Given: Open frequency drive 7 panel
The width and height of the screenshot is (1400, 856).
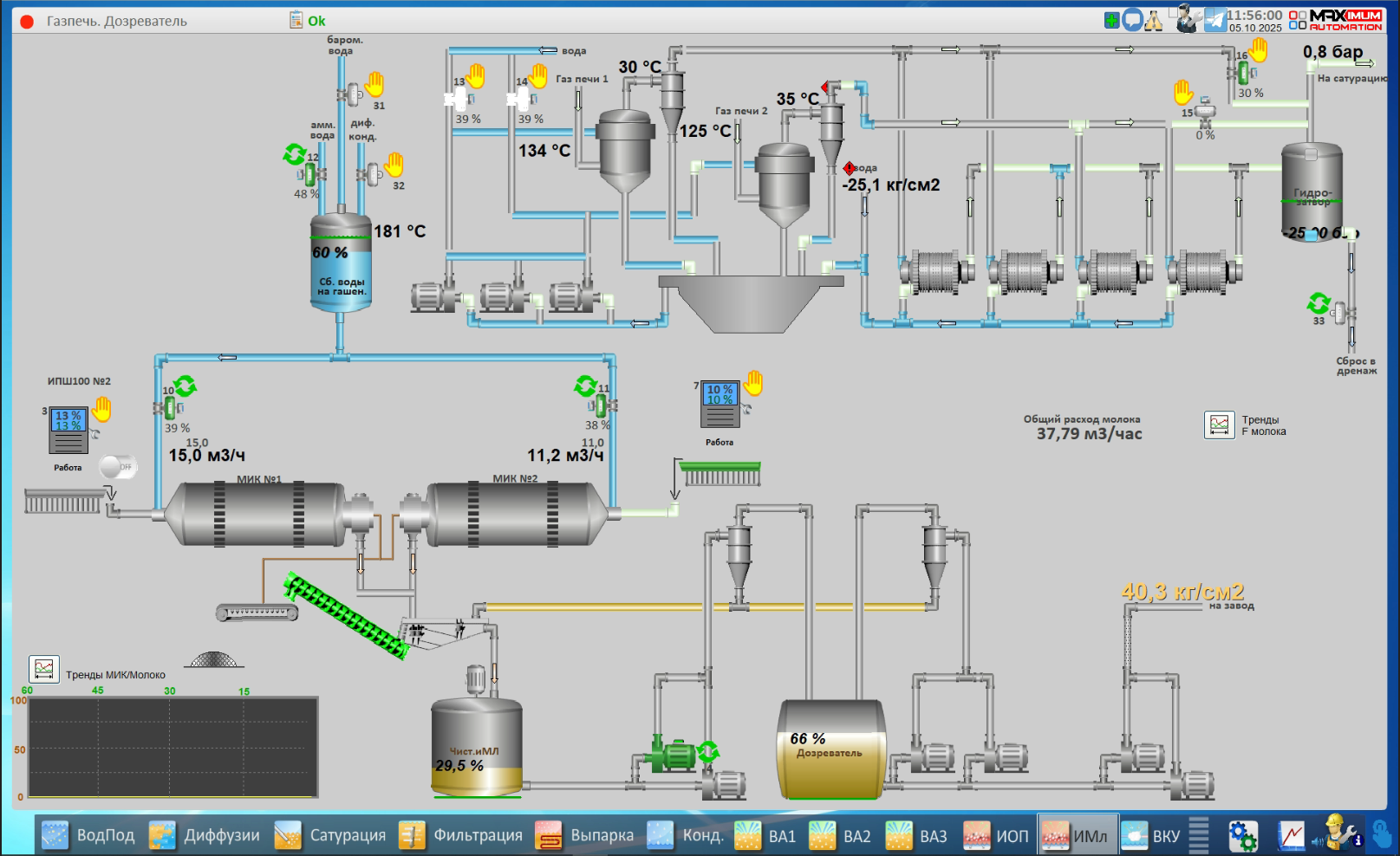Looking at the screenshot, I should pyautogui.click(x=720, y=405).
